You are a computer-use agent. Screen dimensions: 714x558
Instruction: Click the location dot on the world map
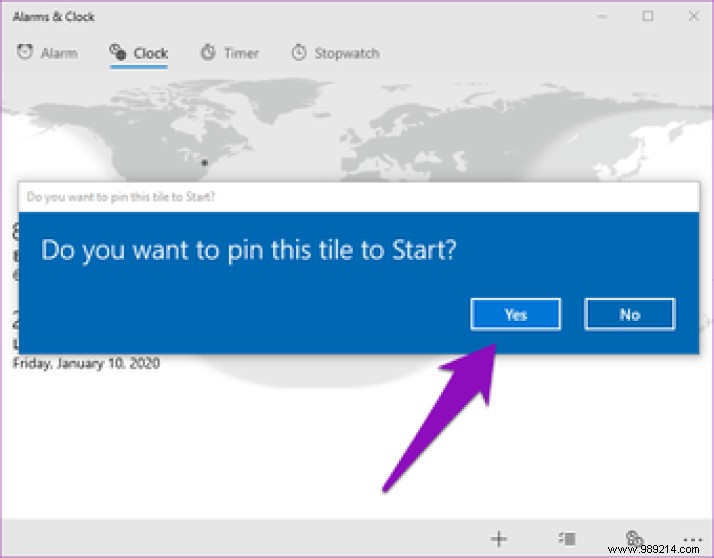(x=204, y=162)
